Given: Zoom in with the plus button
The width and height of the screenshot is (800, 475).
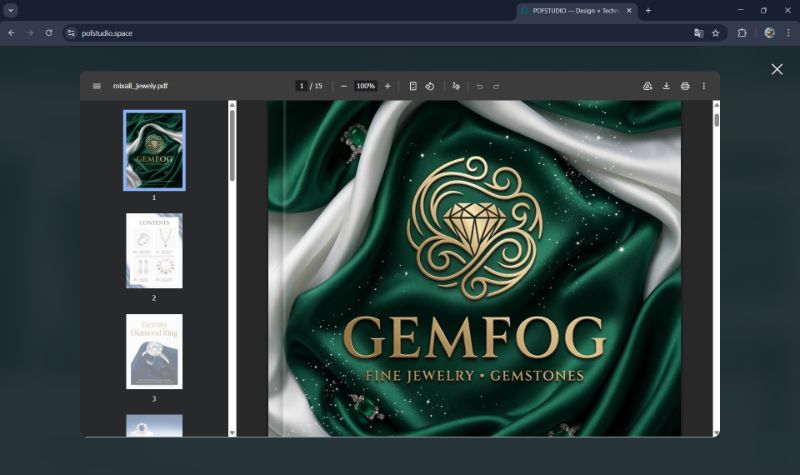Looking at the screenshot, I should pyautogui.click(x=388, y=86).
